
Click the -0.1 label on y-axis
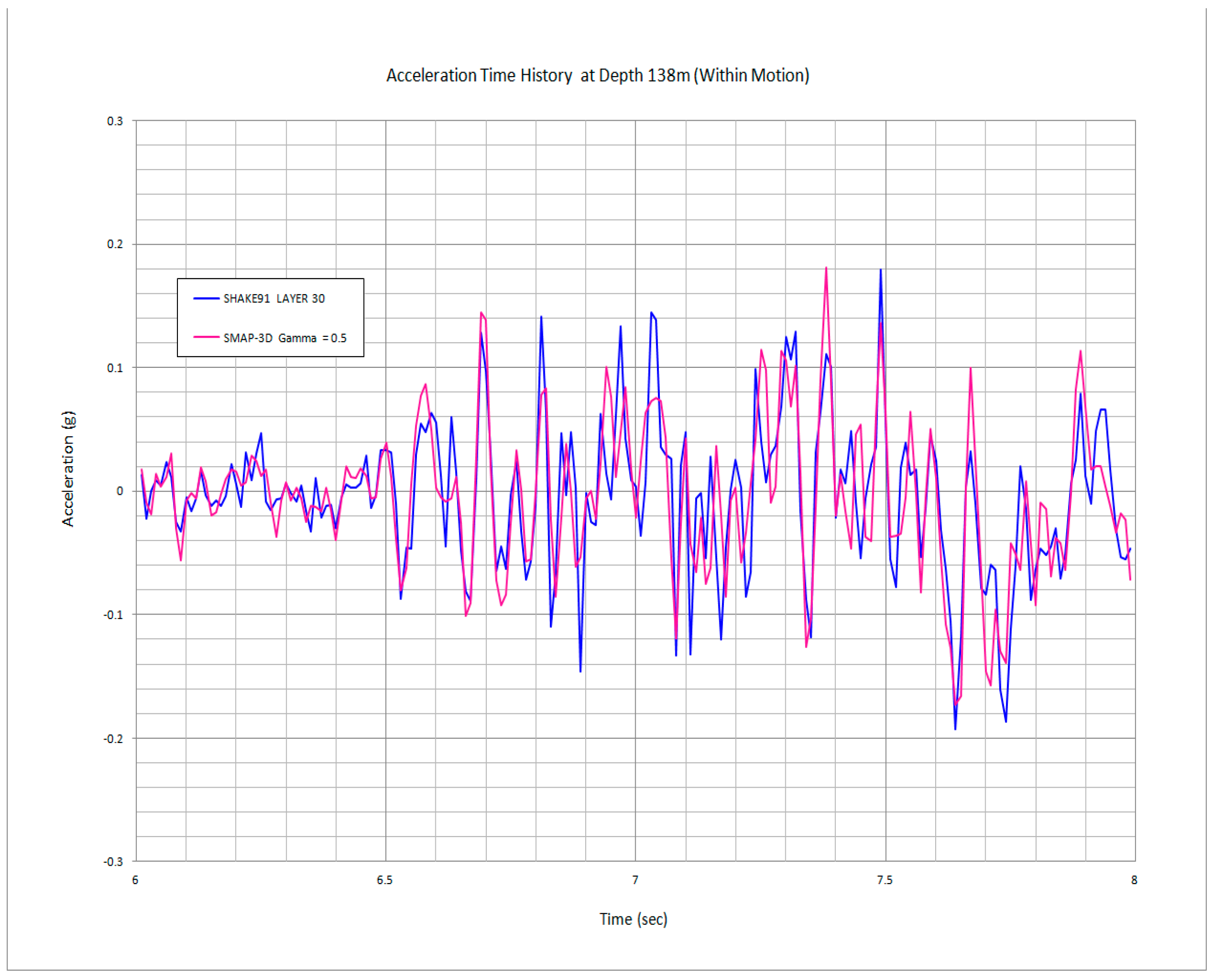pos(112,615)
